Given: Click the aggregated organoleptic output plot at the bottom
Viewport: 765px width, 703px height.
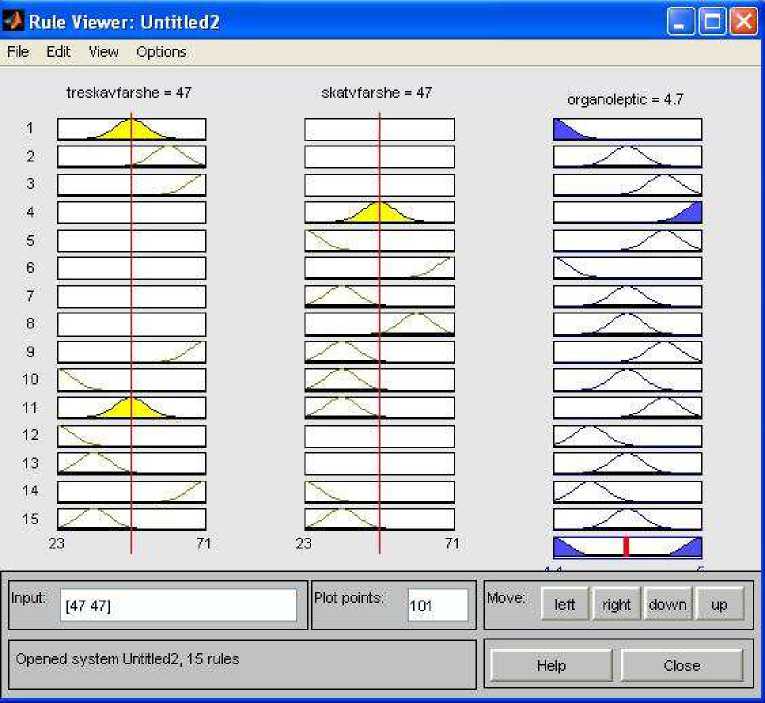Looking at the screenshot, I should point(627,547).
